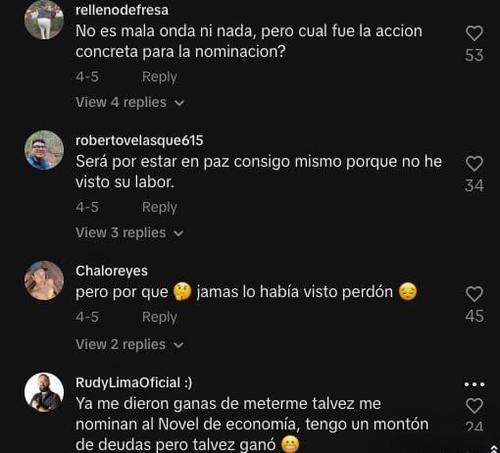
Task: Expand View 4 replies
Action: [130, 102]
